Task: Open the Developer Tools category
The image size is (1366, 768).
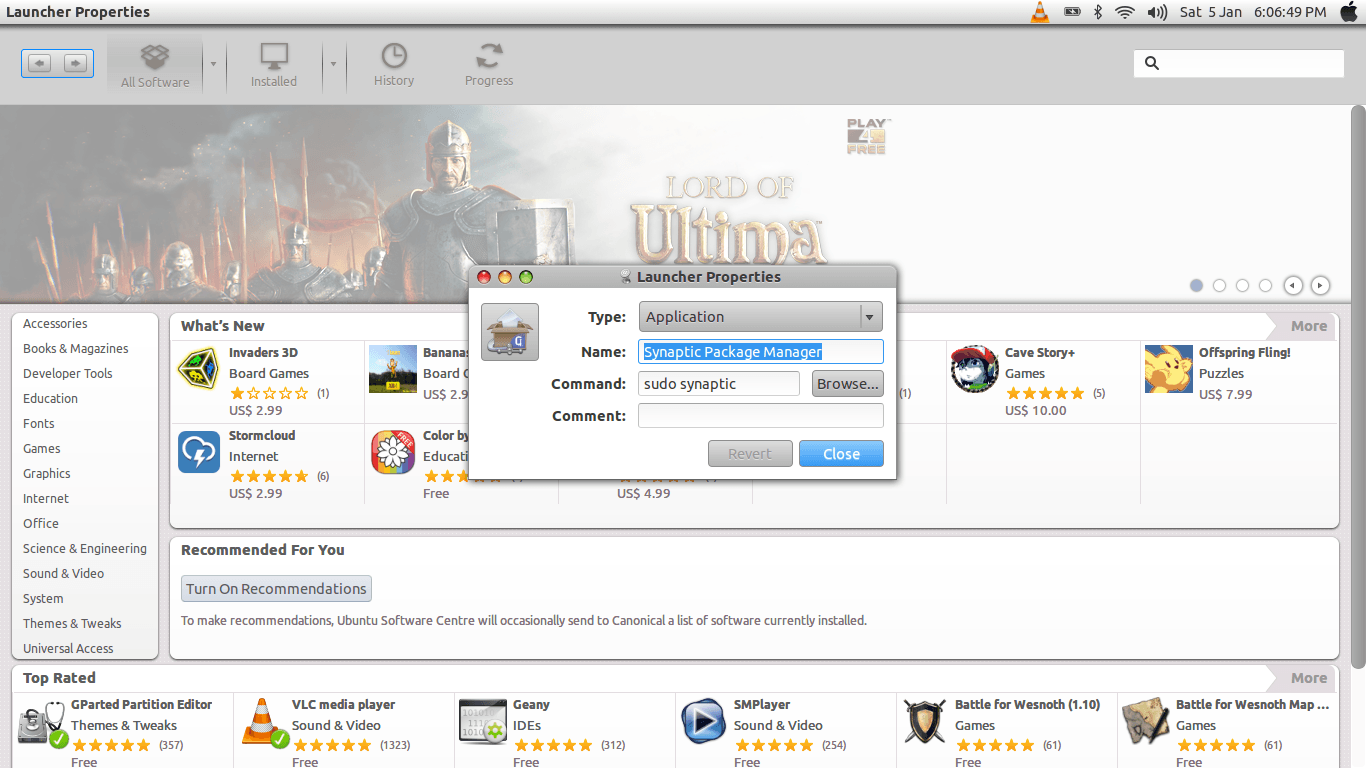Action: [68, 374]
